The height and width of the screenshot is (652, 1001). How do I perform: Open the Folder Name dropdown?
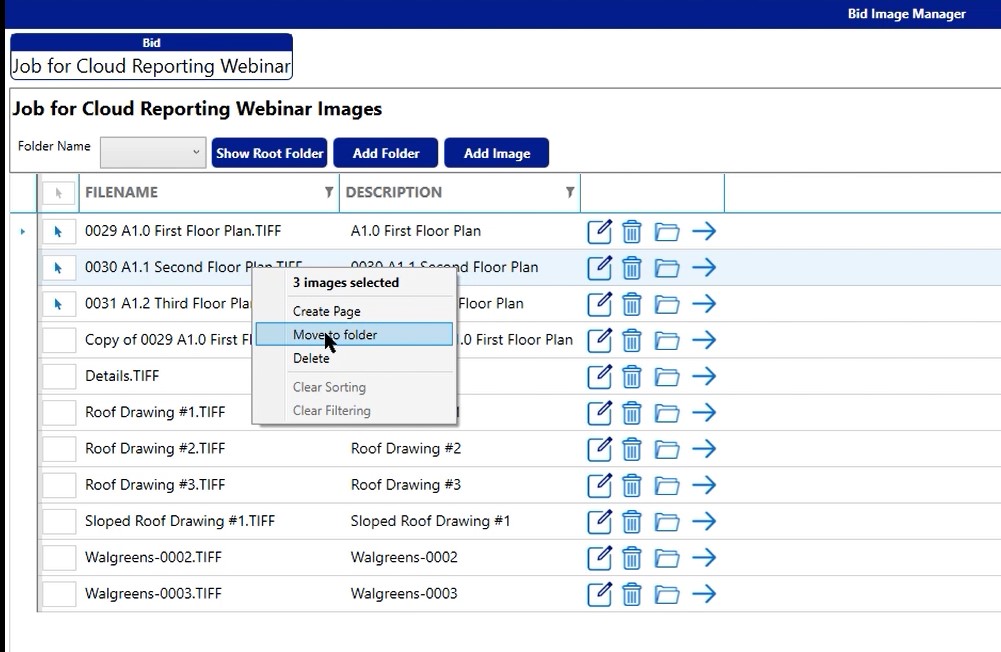[153, 152]
